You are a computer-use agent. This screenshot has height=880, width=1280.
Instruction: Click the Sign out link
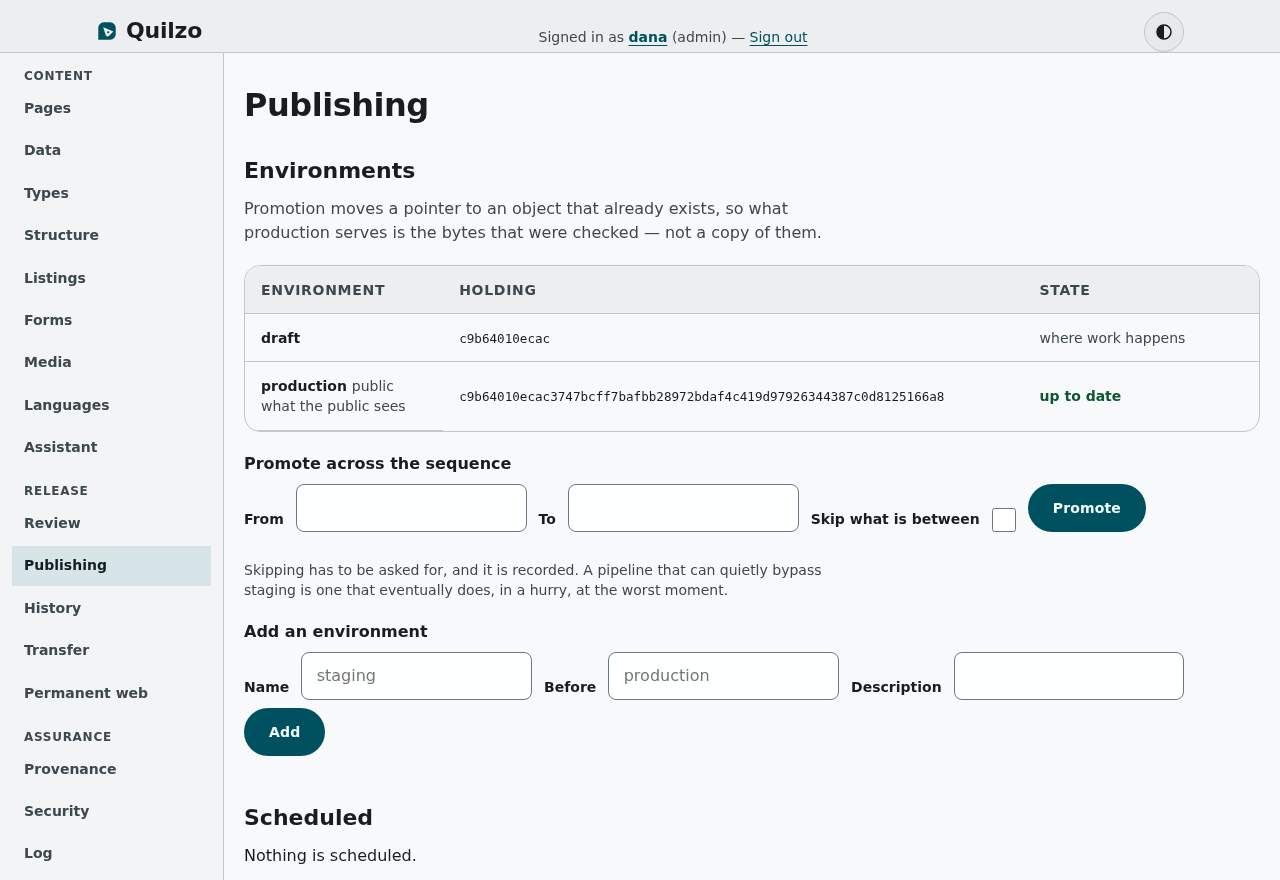click(x=778, y=37)
